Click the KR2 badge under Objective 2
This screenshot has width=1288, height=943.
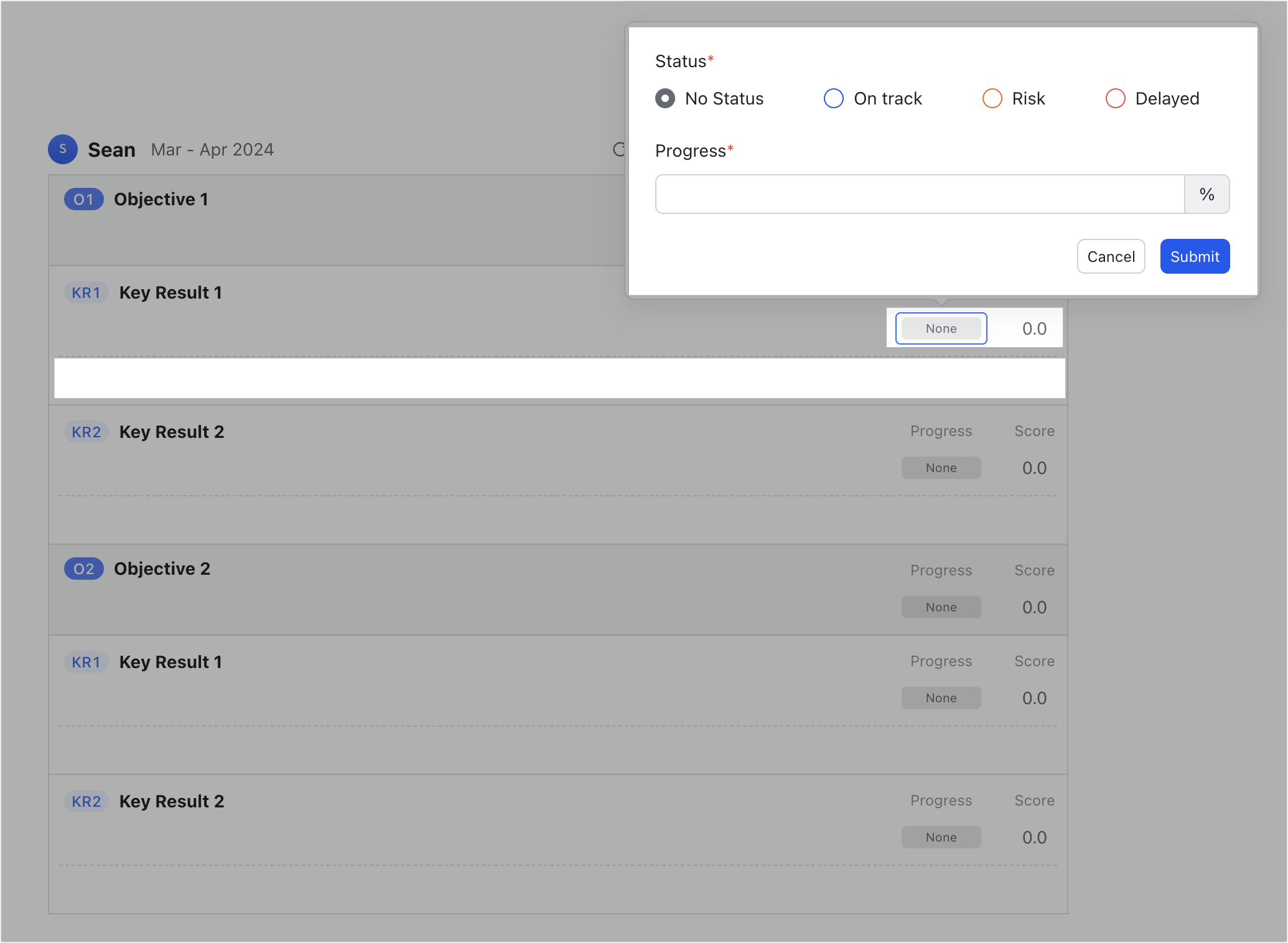coord(86,801)
